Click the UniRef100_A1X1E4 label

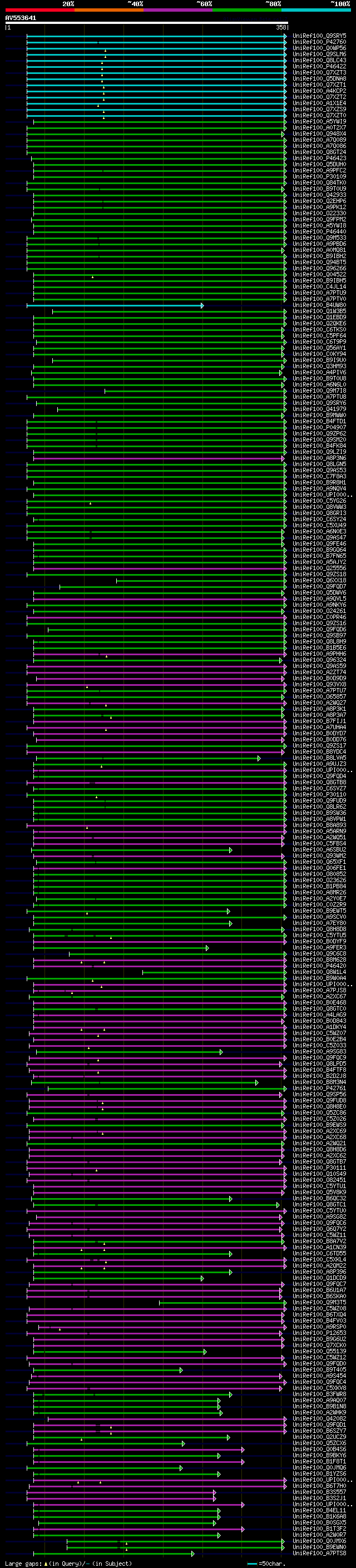[x=319, y=103]
